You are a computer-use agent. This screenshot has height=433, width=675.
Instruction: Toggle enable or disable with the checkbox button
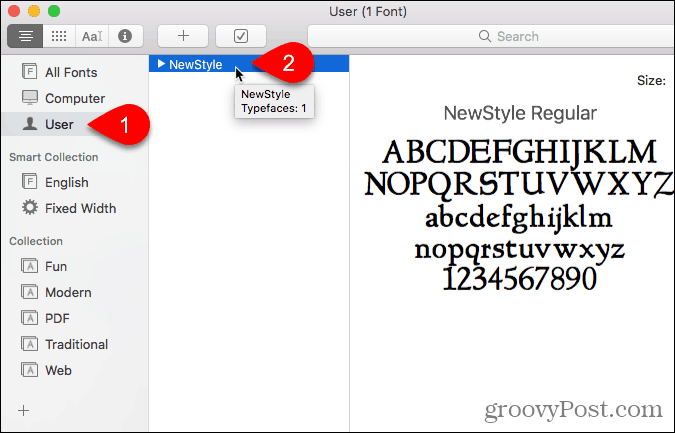pyautogui.click(x=241, y=36)
